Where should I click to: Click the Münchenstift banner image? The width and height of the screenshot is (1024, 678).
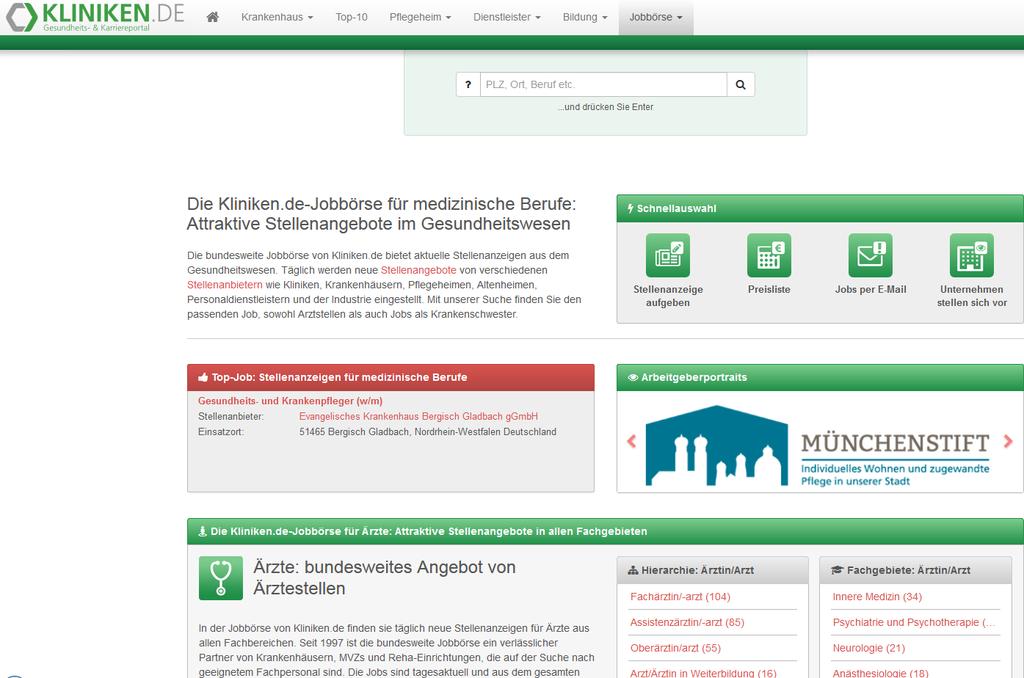(818, 445)
